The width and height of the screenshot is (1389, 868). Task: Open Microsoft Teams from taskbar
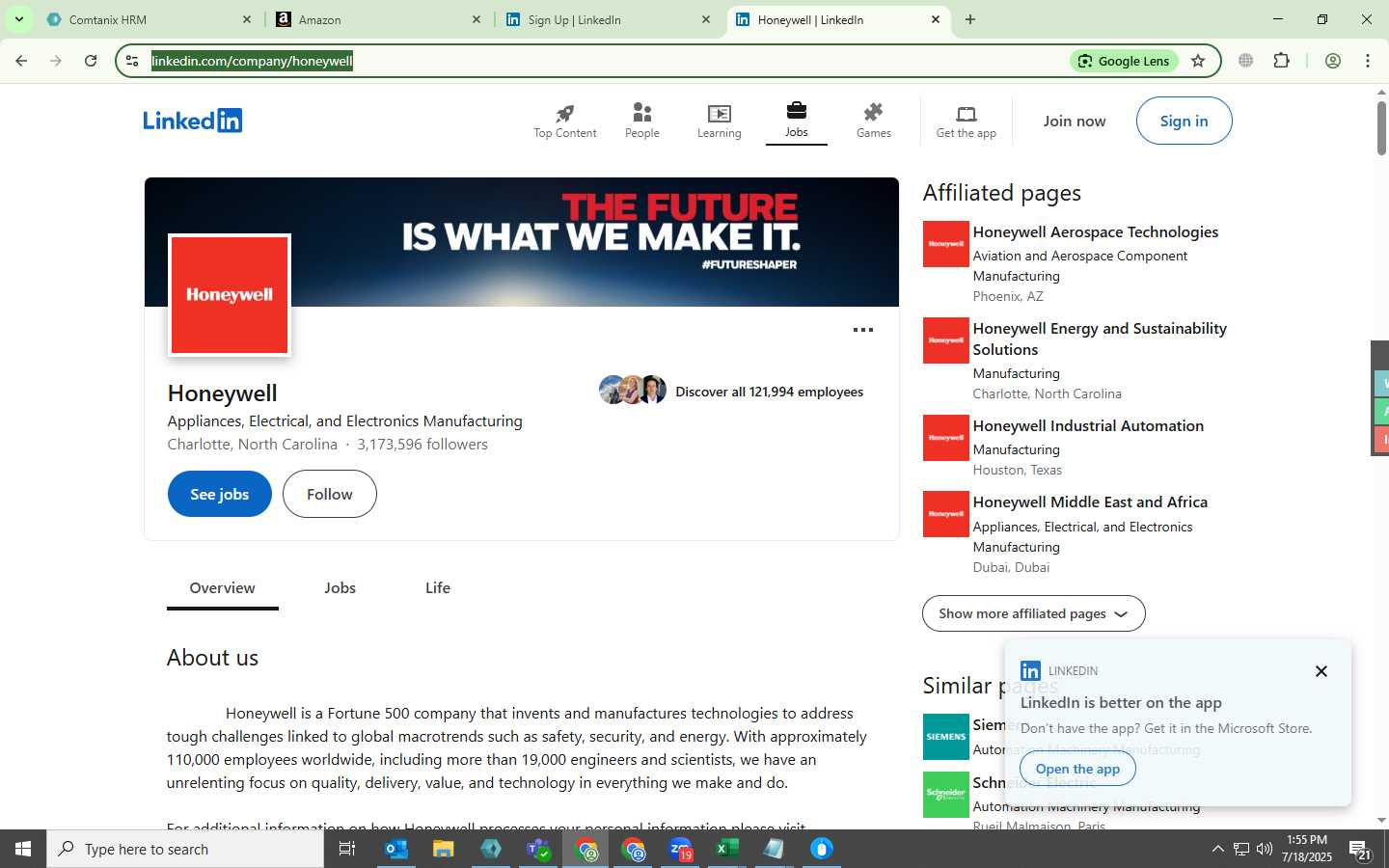tap(538, 849)
